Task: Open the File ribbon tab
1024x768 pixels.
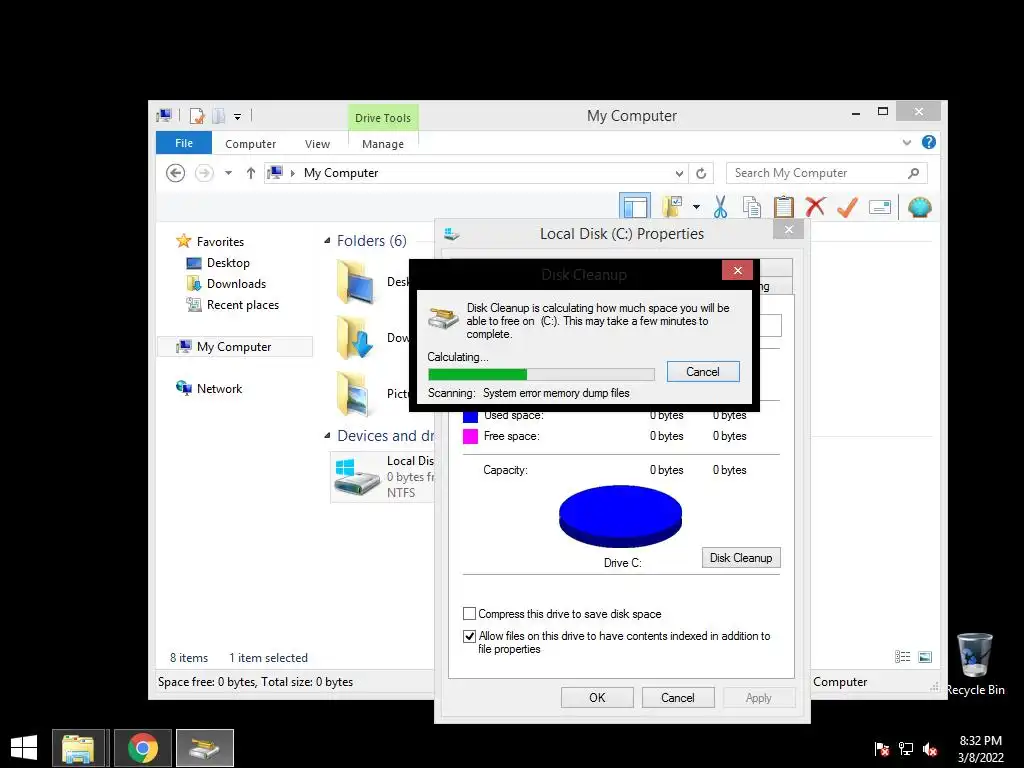Action: [x=184, y=143]
